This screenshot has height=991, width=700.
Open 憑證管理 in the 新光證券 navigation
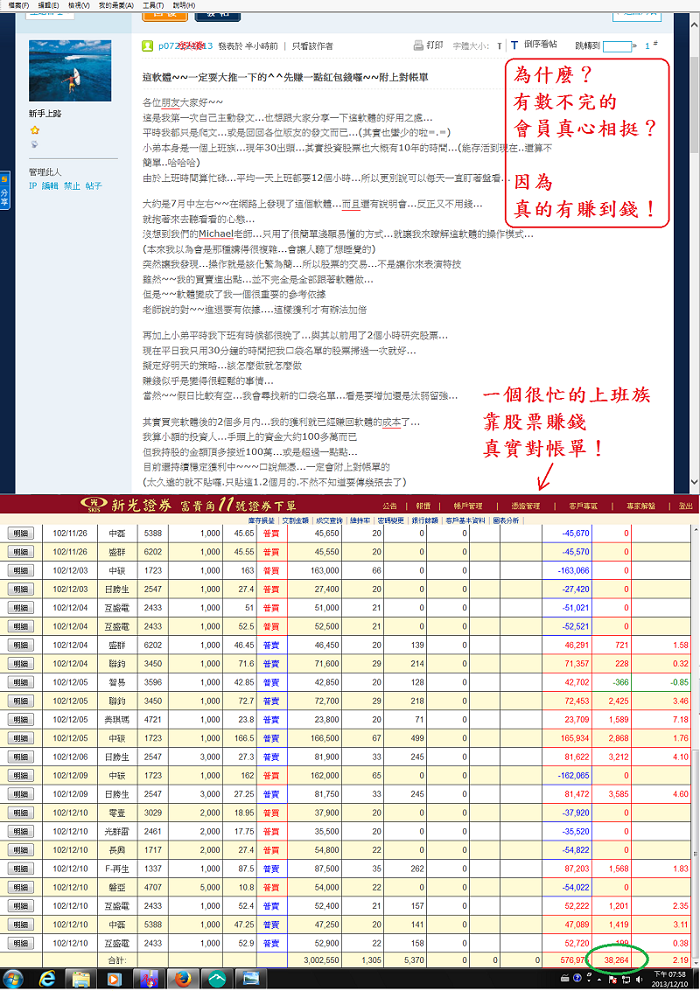(526, 506)
